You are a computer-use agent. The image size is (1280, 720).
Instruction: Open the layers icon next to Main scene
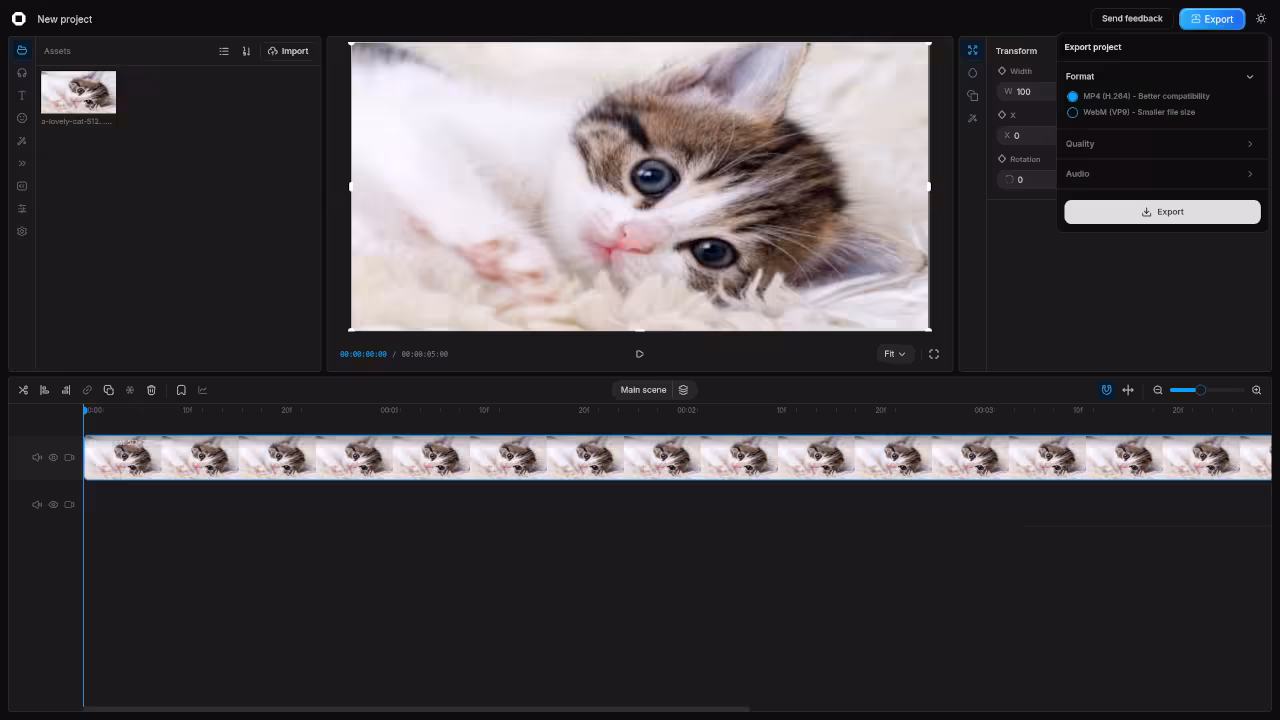(683, 390)
